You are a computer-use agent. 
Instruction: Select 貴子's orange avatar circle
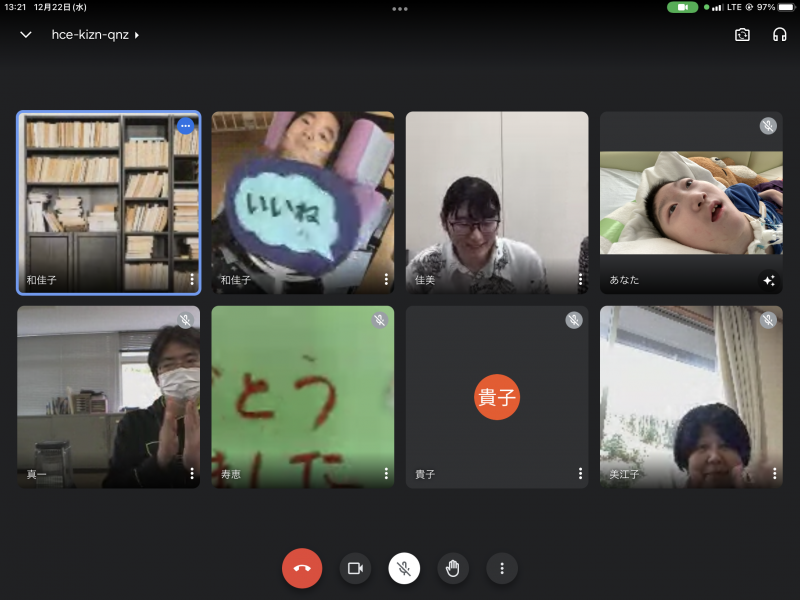click(497, 397)
